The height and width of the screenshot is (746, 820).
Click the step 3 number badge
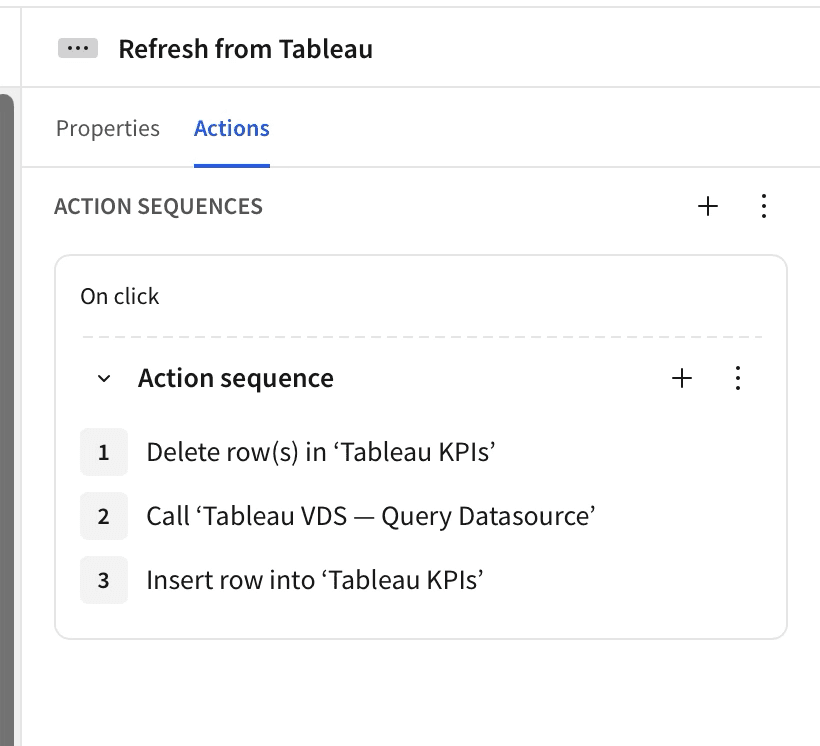coord(104,580)
